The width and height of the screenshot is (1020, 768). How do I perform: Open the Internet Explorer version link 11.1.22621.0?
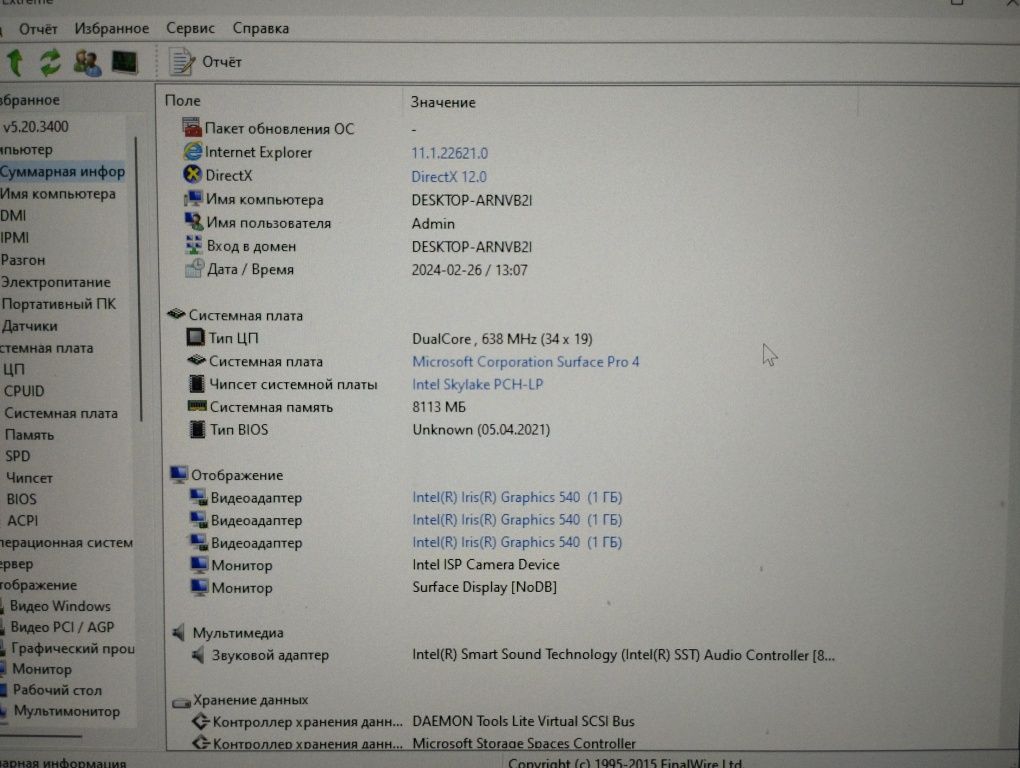(x=450, y=153)
